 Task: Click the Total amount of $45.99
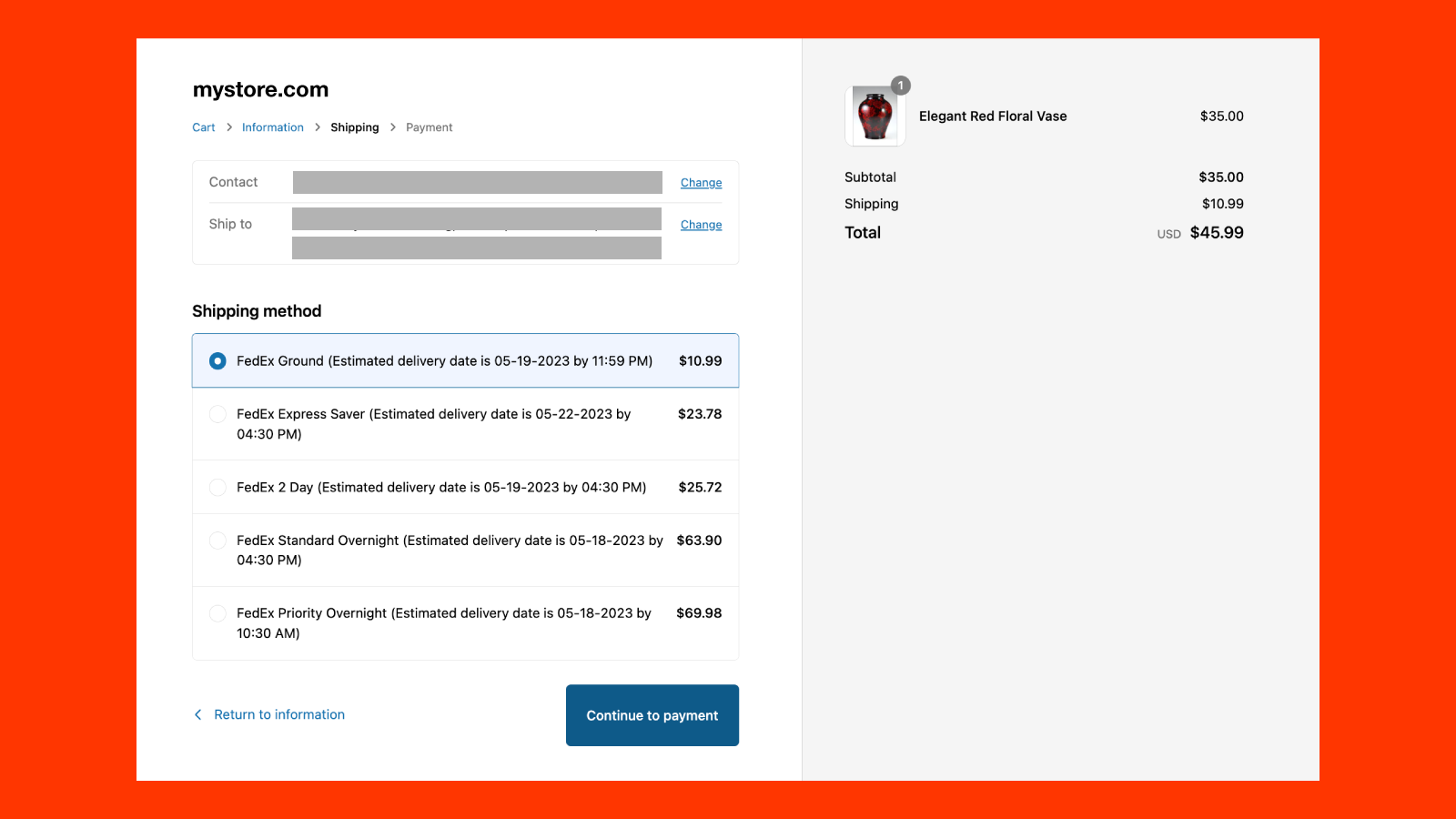pyautogui.click(x=1217, y=233)
